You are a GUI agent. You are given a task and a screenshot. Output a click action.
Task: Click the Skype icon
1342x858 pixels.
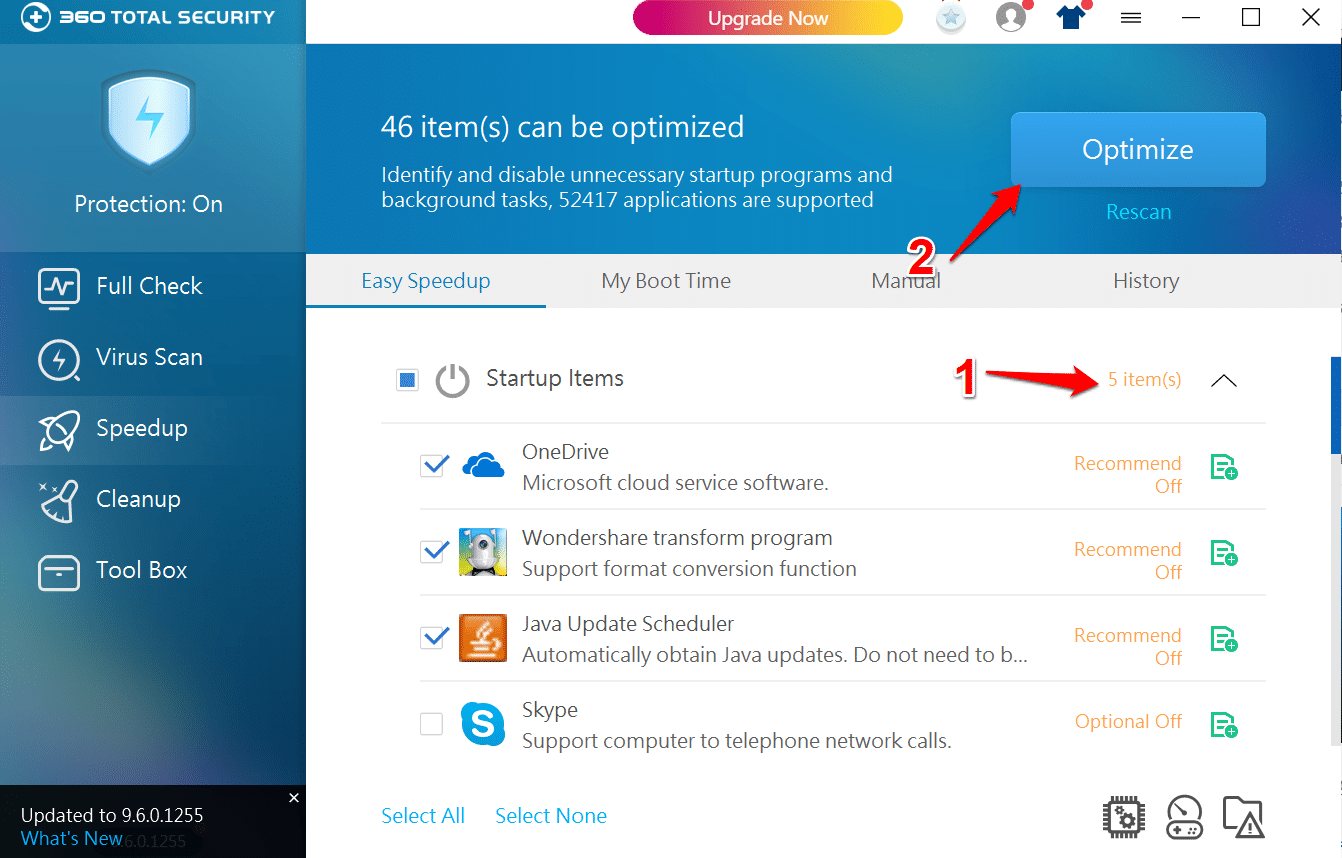(x=483, y=724)
